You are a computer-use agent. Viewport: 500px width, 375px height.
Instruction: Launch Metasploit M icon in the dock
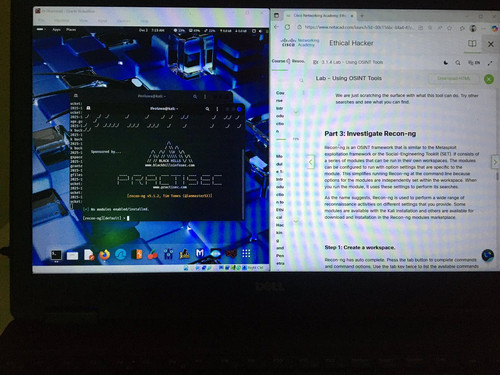tap(200, 254)
